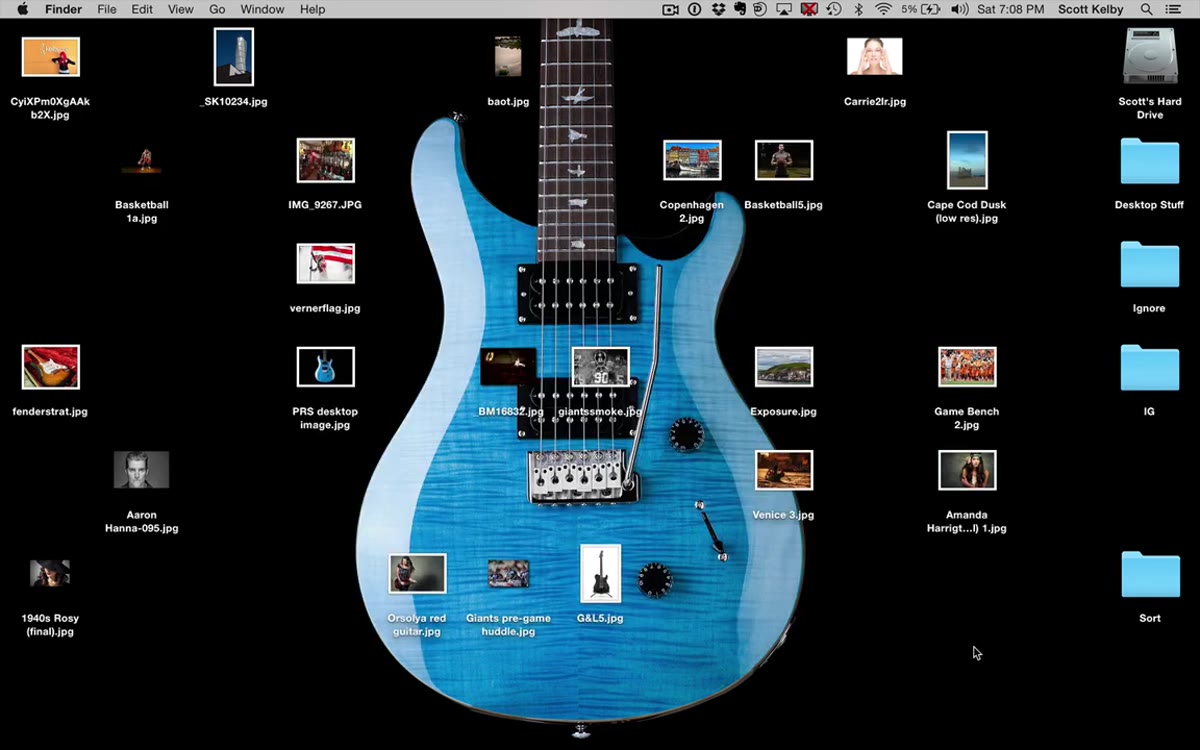
Task: Select the IG folder
Action: click(1150, 367)
